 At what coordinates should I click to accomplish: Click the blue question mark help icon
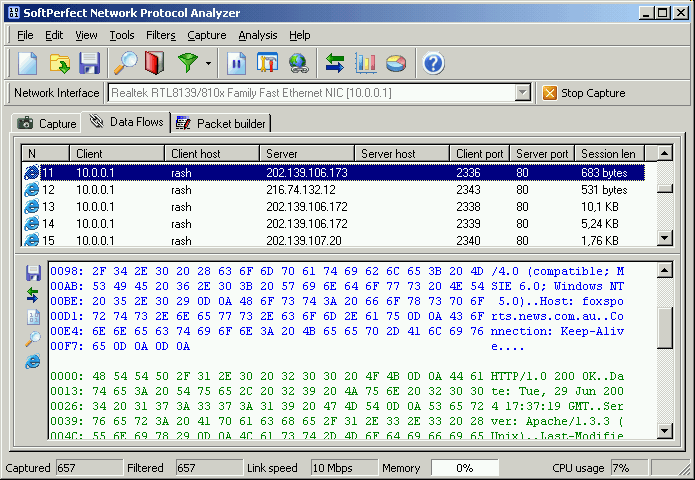click(x=433, y=64)
